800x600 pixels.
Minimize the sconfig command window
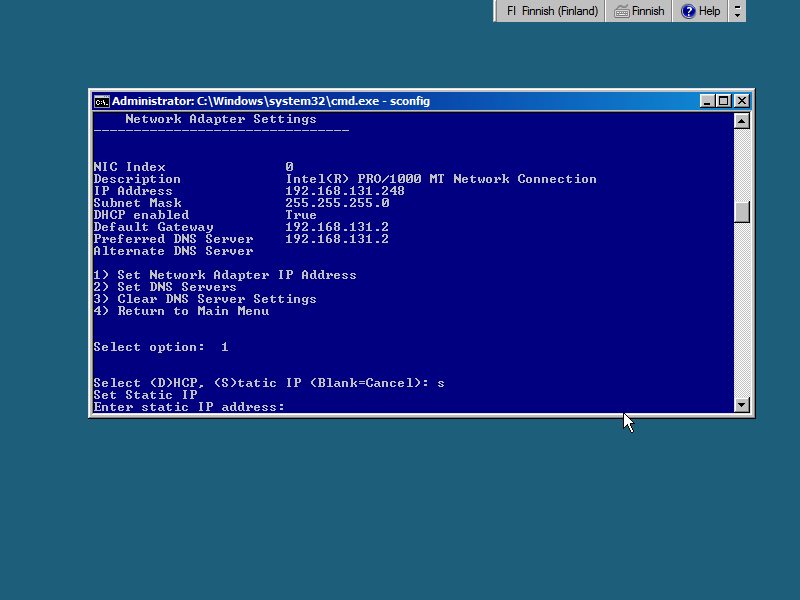[x=708, y=101]
